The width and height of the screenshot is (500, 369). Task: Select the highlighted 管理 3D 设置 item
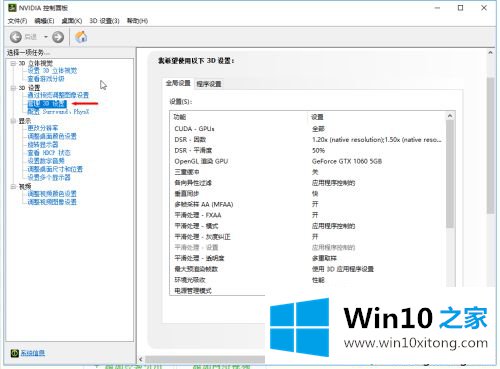point(47,104)
